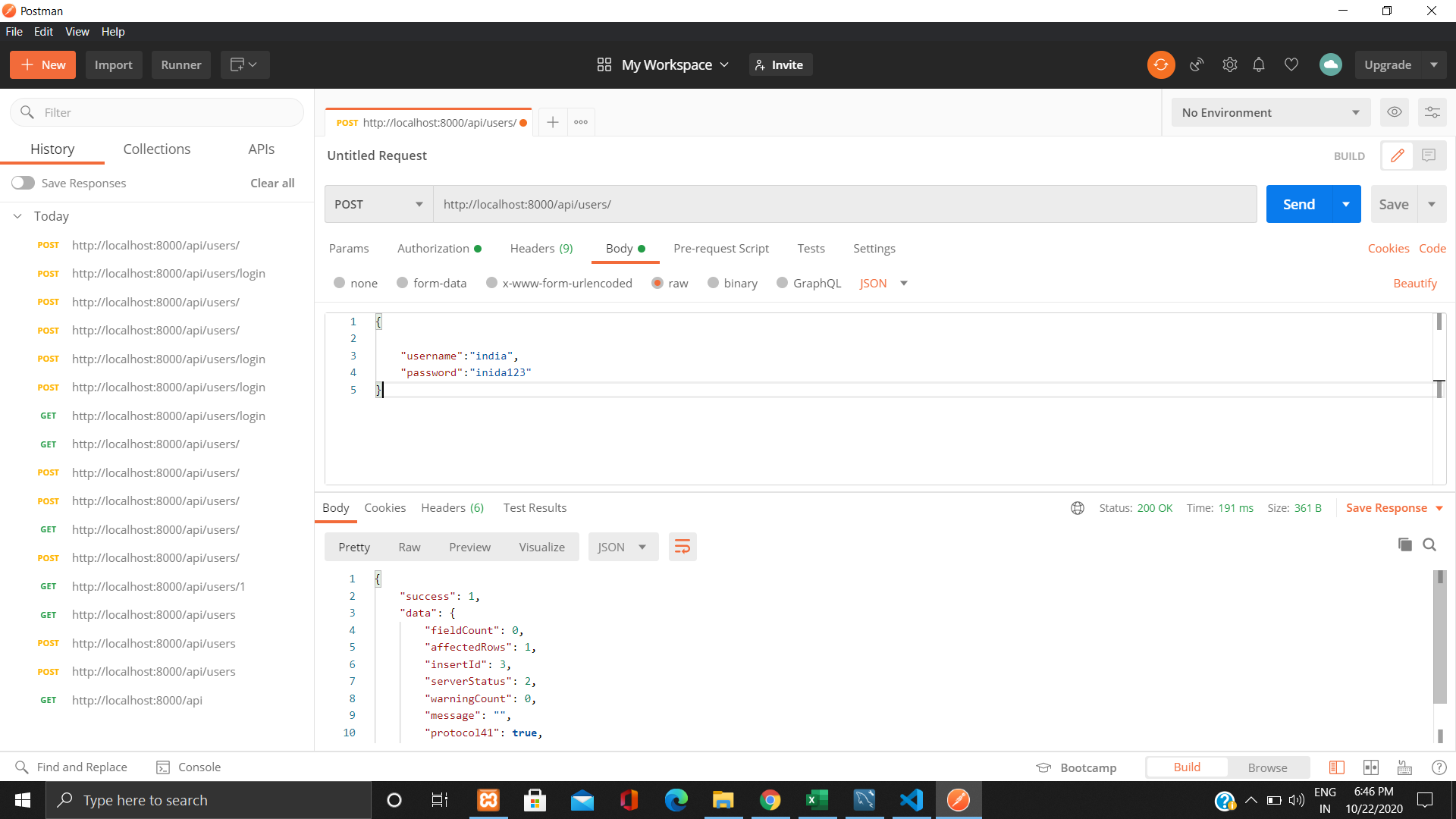Search within the response body
The image size is (1456, 819).
[x=1429, y=544]
